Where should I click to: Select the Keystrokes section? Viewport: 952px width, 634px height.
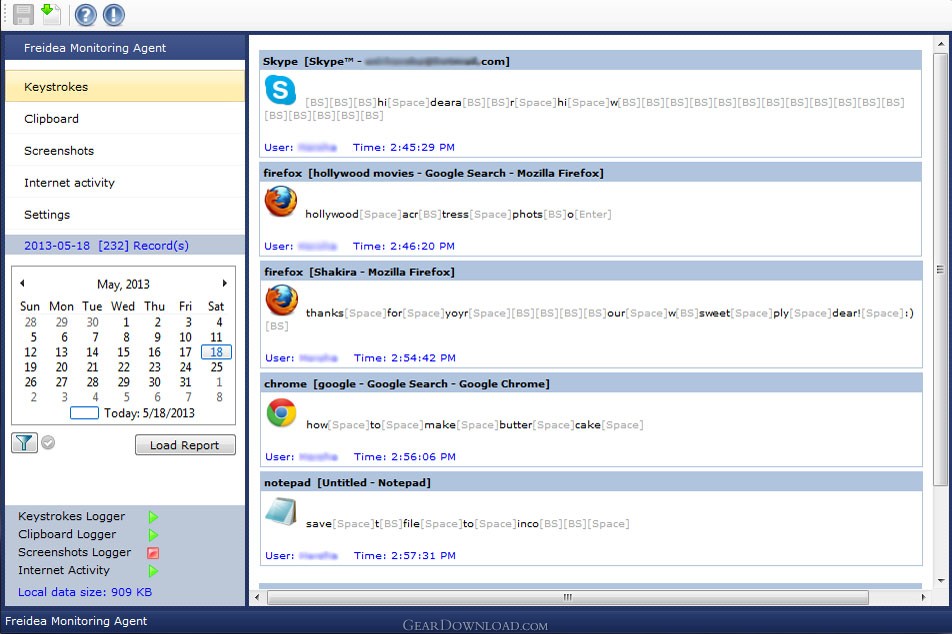[x=125, y=87]
